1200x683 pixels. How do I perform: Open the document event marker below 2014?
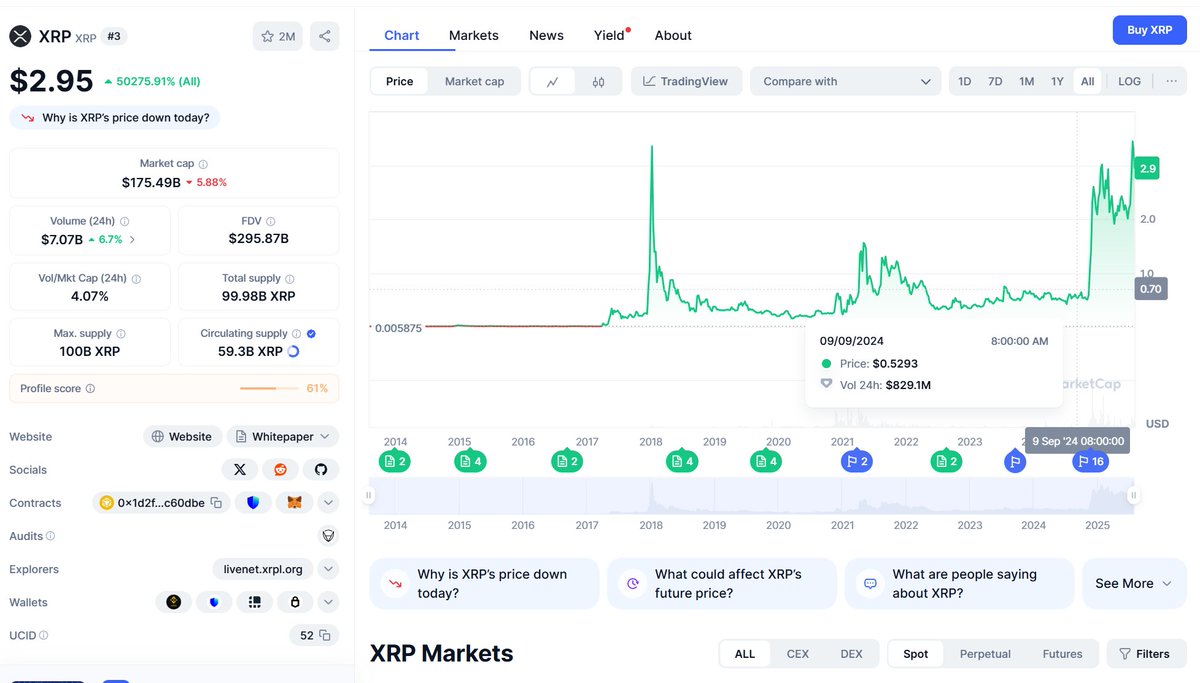point(394,461)
